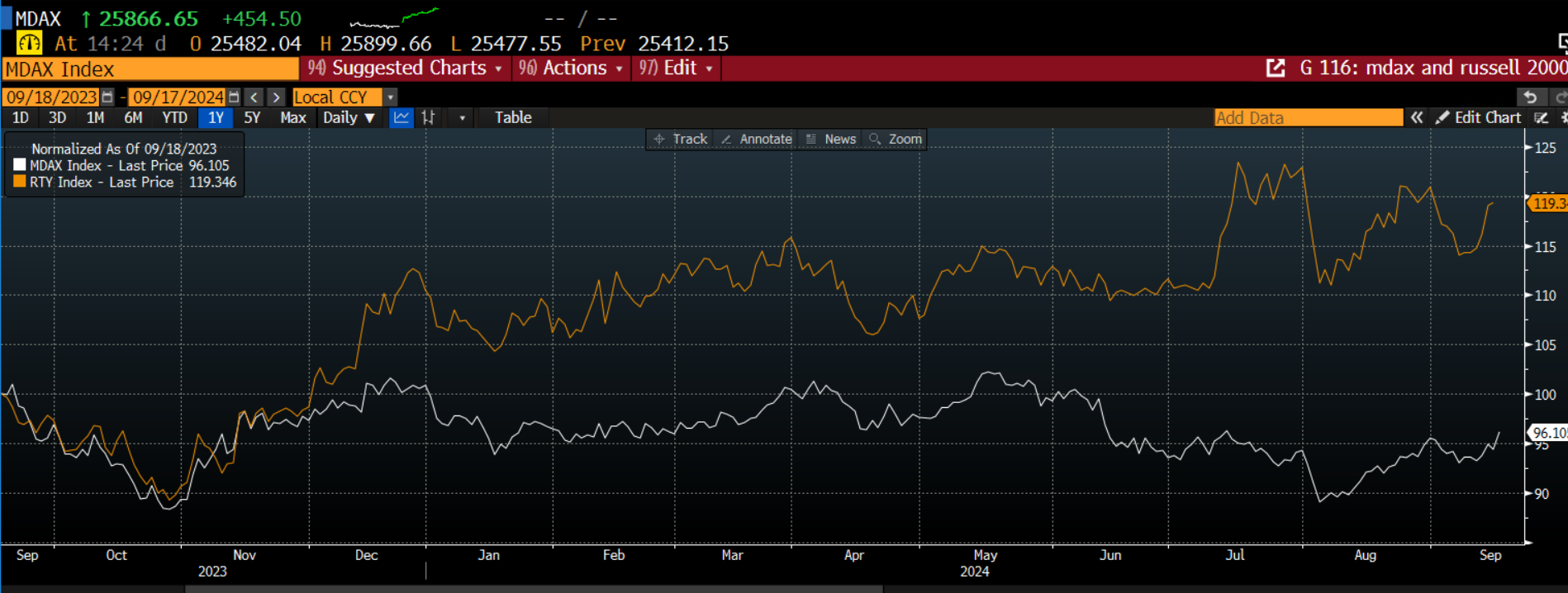Click the orange RTY Index legend swatch
The height and width of the screenshot is (593, 1568).
coord(20,182)
